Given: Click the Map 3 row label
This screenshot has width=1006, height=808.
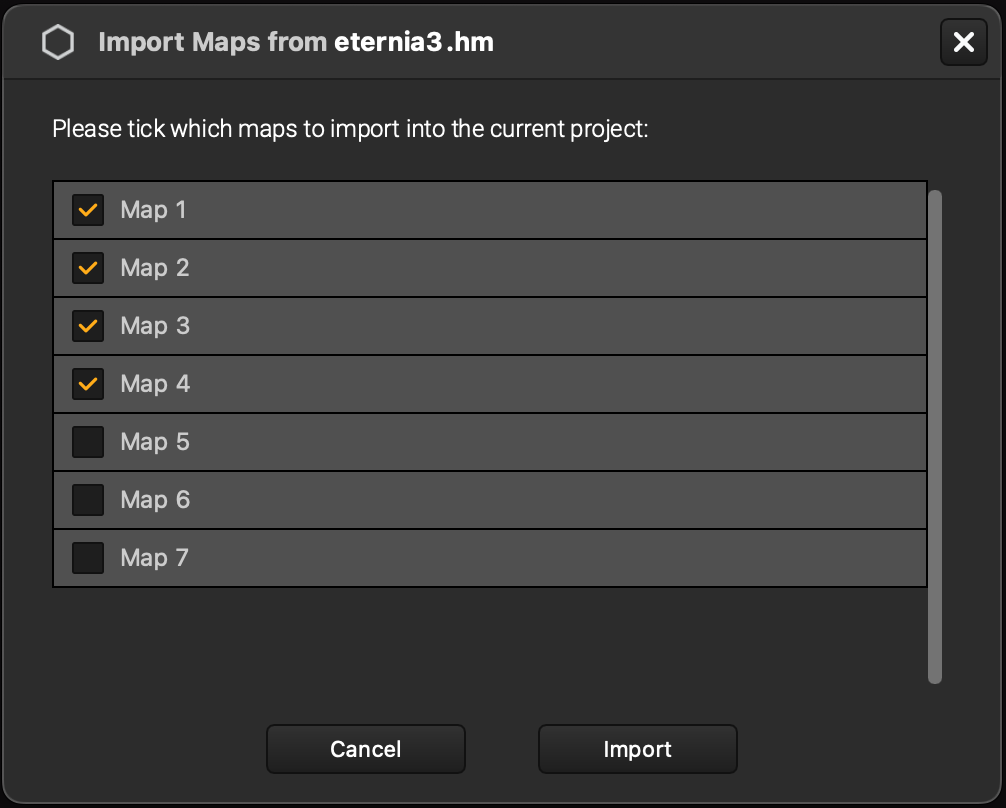Looking at the screenshot, I should (155, 326).
